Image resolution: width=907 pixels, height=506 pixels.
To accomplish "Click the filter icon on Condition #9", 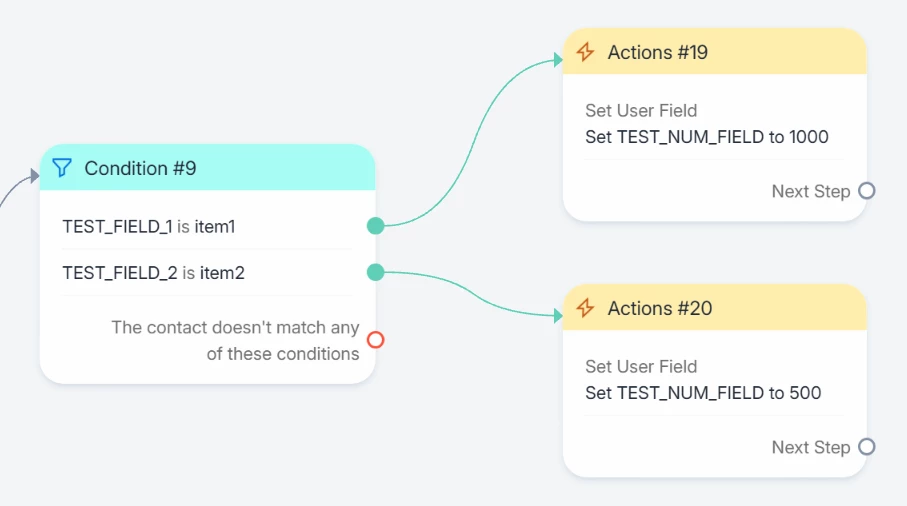I will pyautogui.click(x=62, y=168).
